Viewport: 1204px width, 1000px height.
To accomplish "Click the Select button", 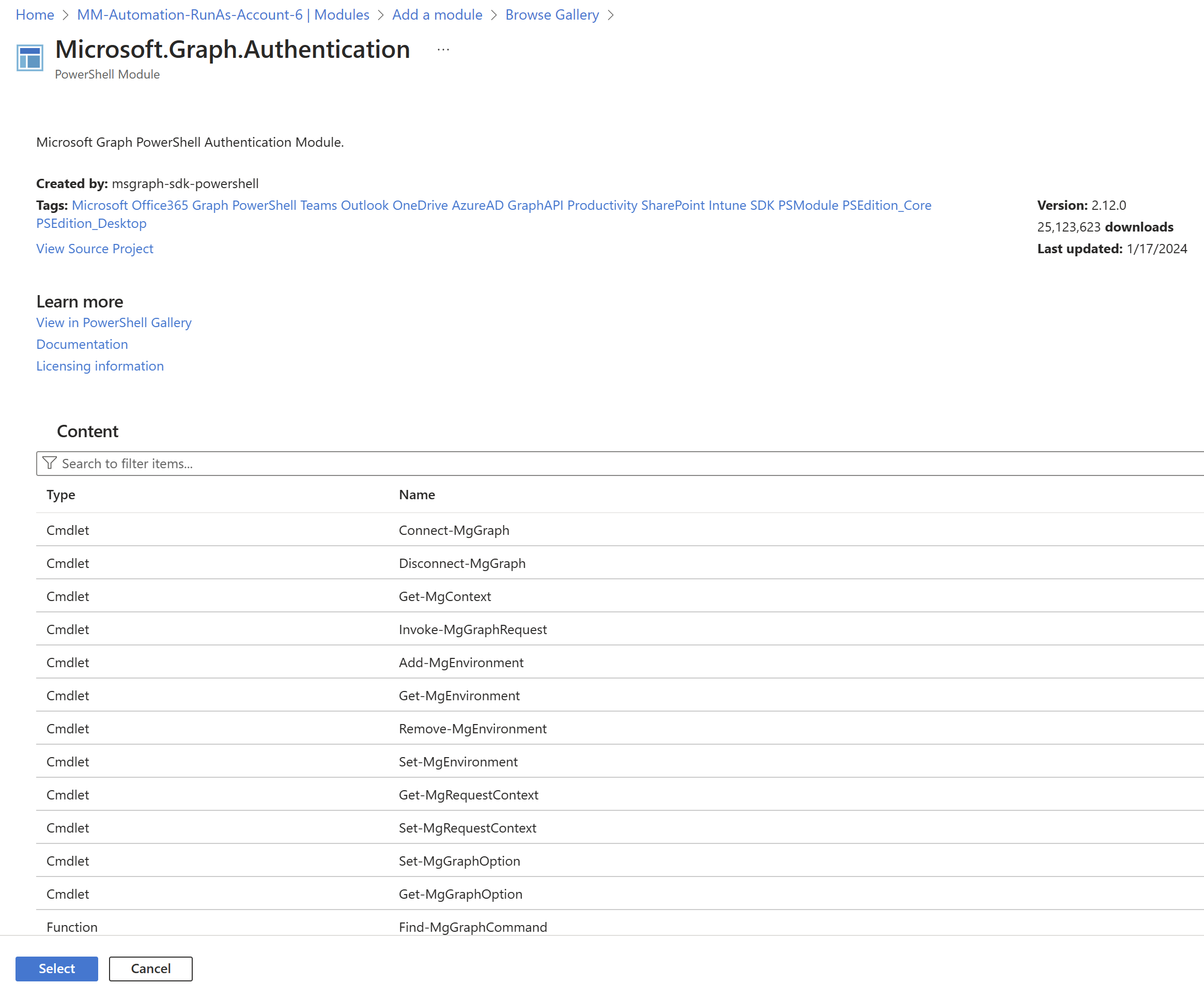I will (57, 968).
